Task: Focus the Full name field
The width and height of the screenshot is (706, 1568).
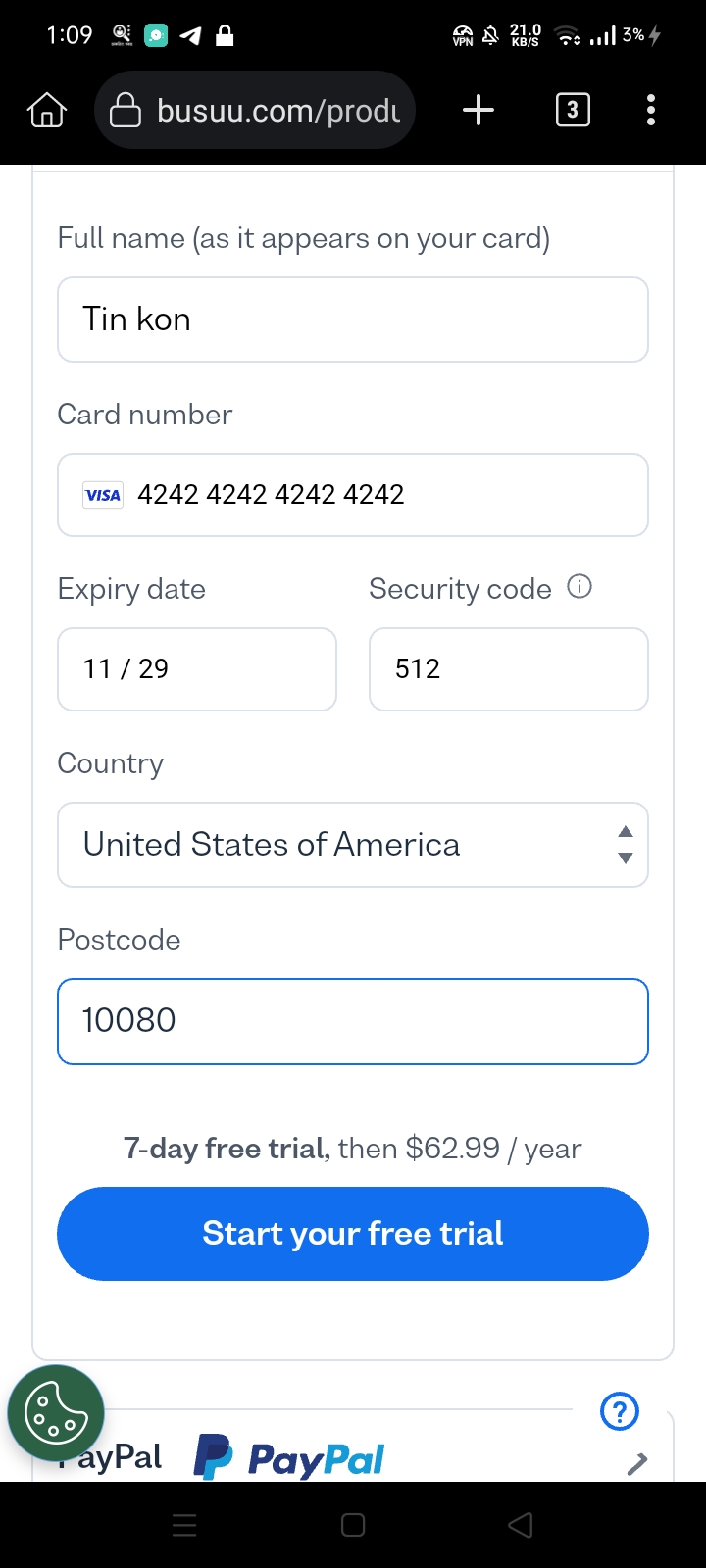Action: click(x=353, y=319)
